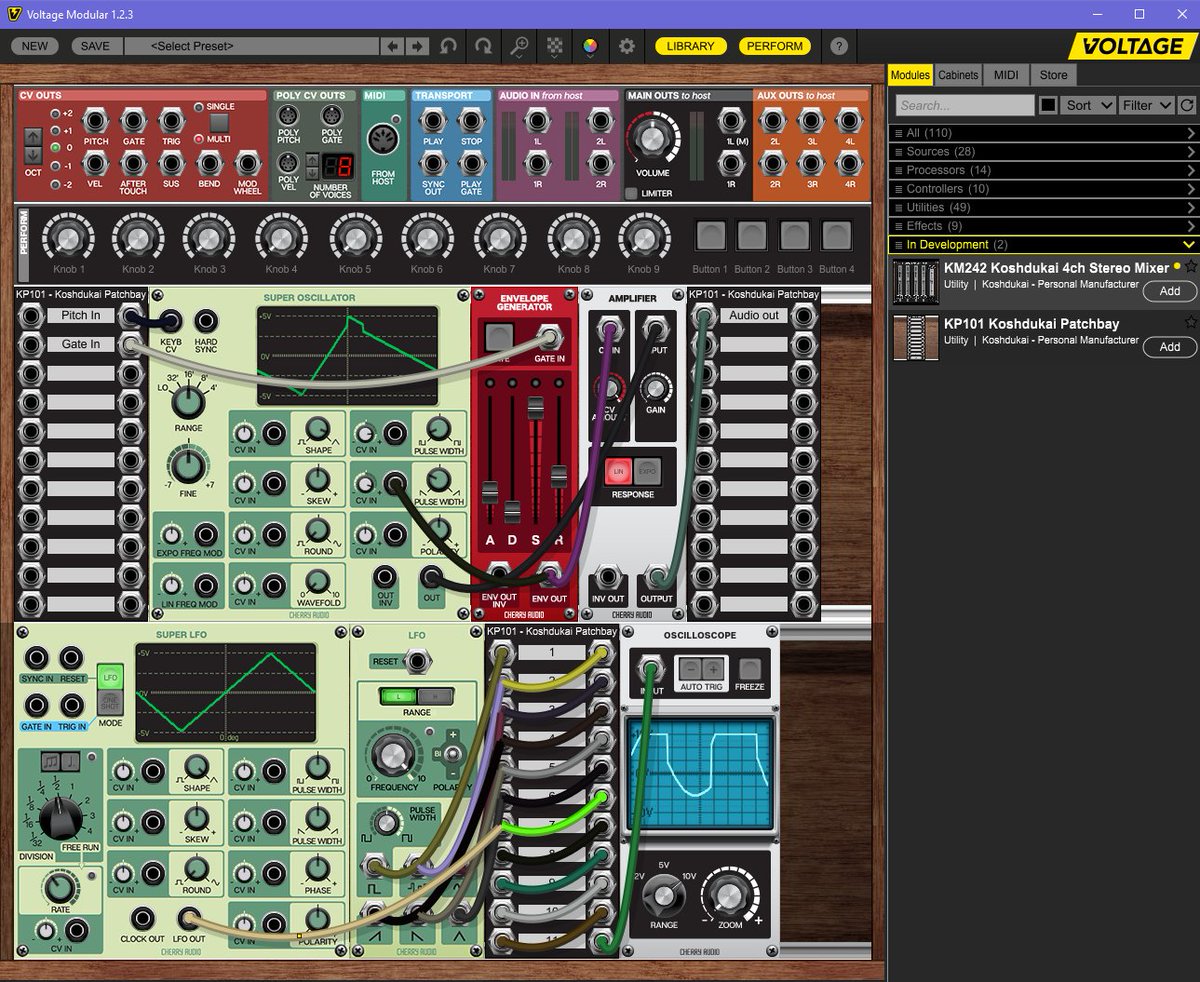This screenshot has height=982, width=1200.
Task: Open the Filter dropdown
Action: (1147, 105)
